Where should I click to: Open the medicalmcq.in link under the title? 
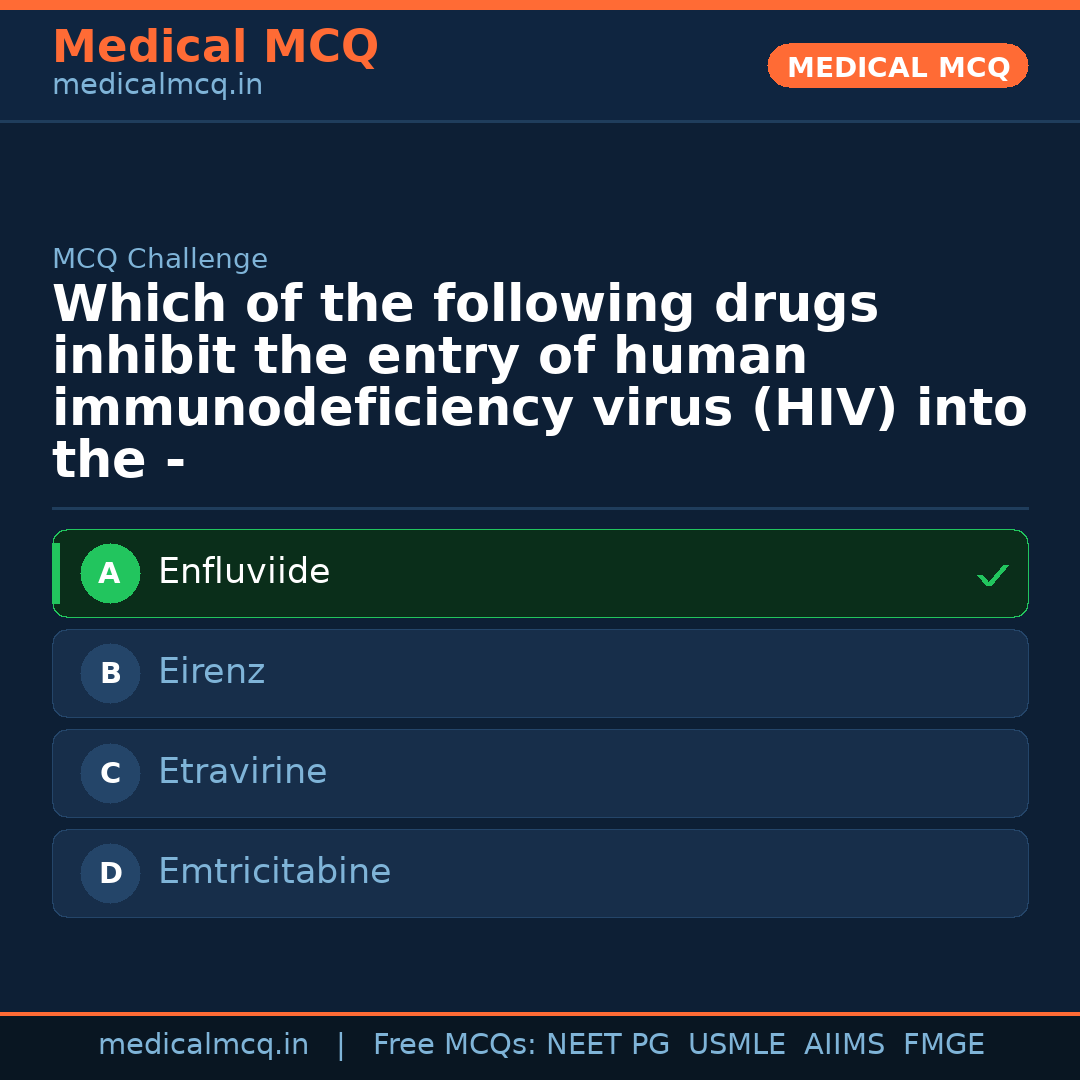[x=157, y=86]
